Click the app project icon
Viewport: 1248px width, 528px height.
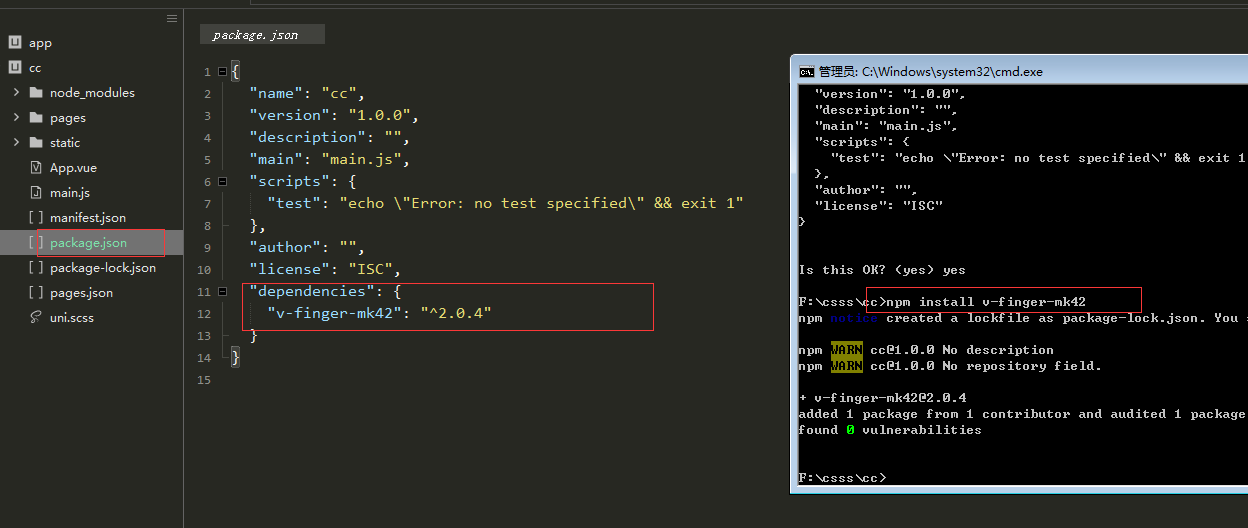click(x=15, y=43)
